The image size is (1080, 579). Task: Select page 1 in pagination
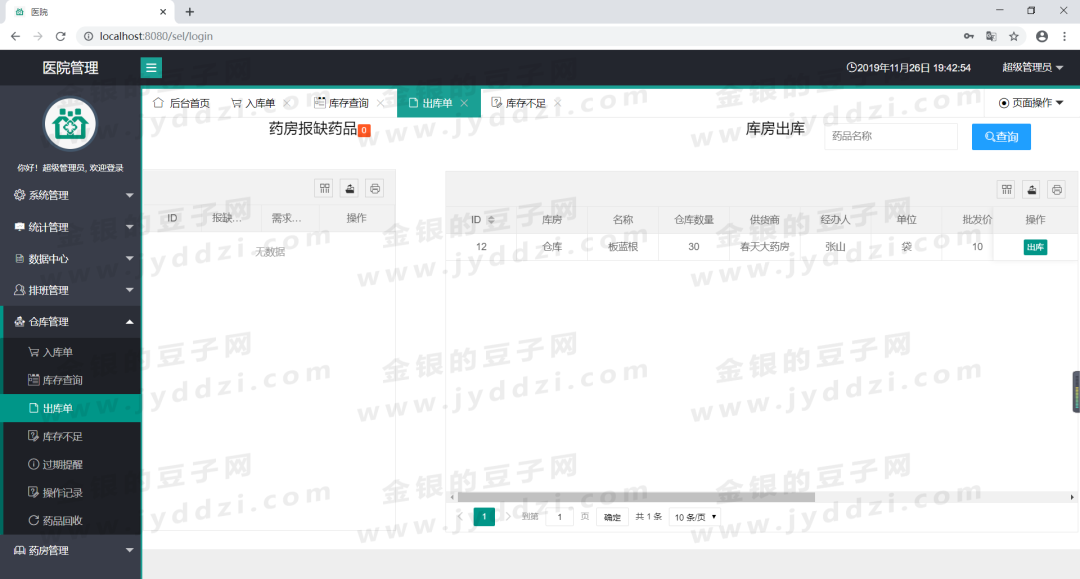[484, 516]
